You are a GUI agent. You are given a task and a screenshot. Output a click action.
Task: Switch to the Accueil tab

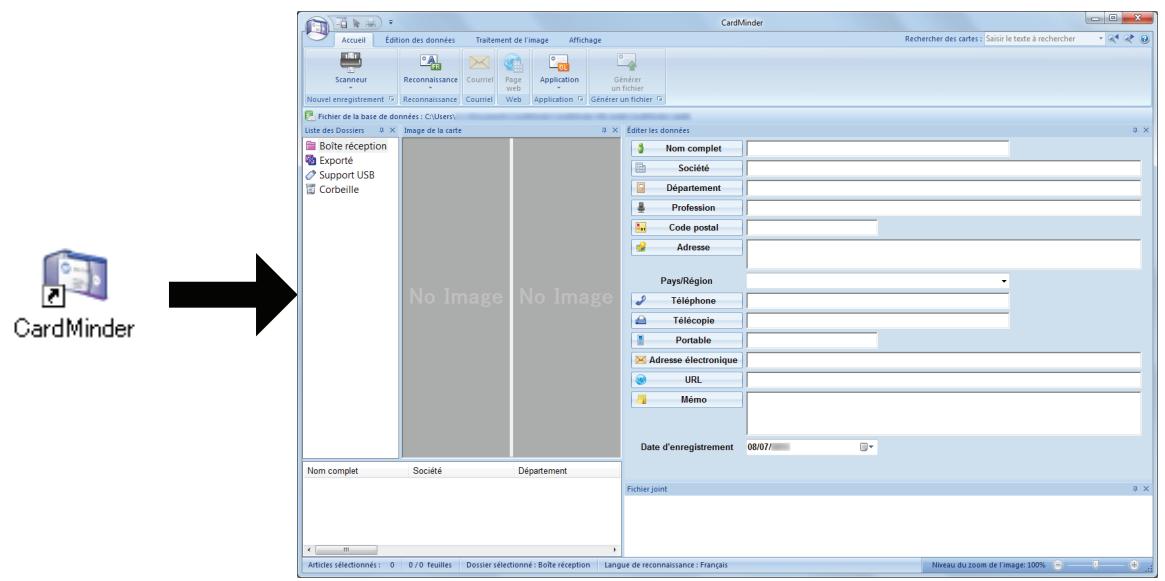(354, 40)
